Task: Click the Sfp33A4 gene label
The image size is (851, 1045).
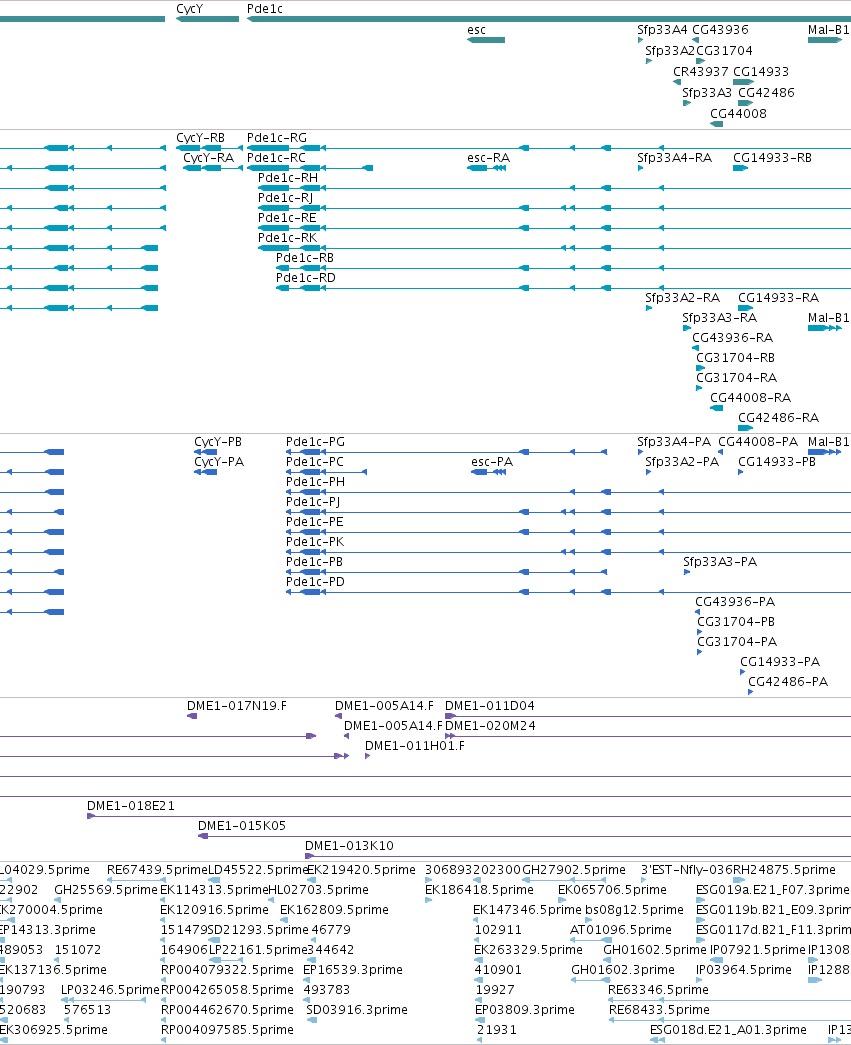Action: tap(662, 29)
